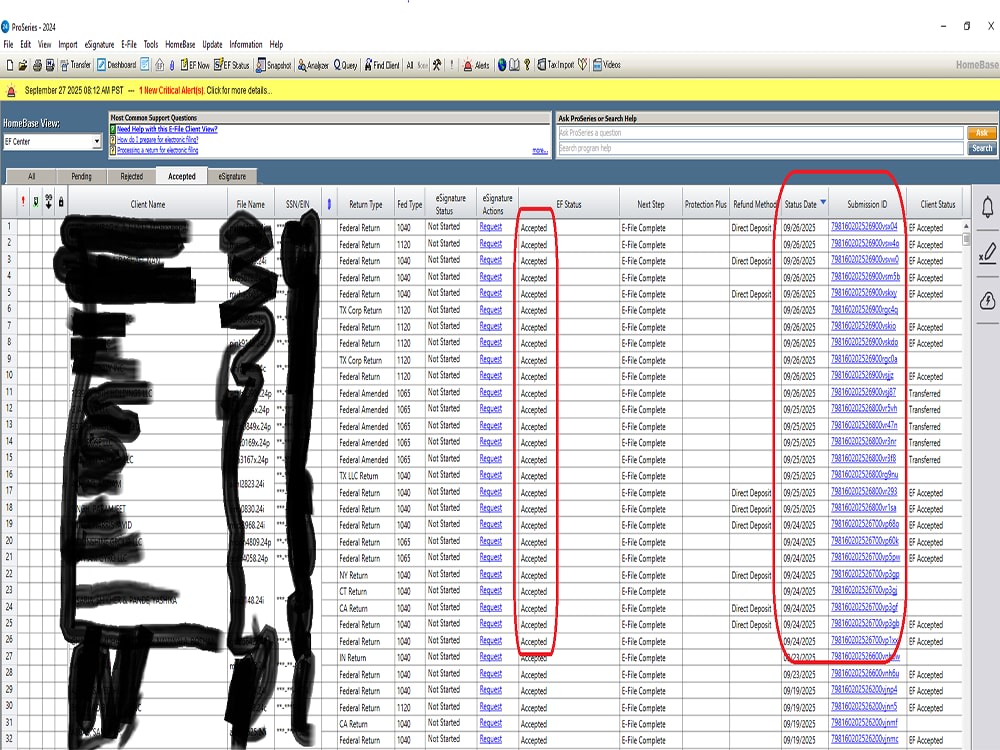Click the icon after Tax Import
The image size is (1000, 750).
(582, 65)
